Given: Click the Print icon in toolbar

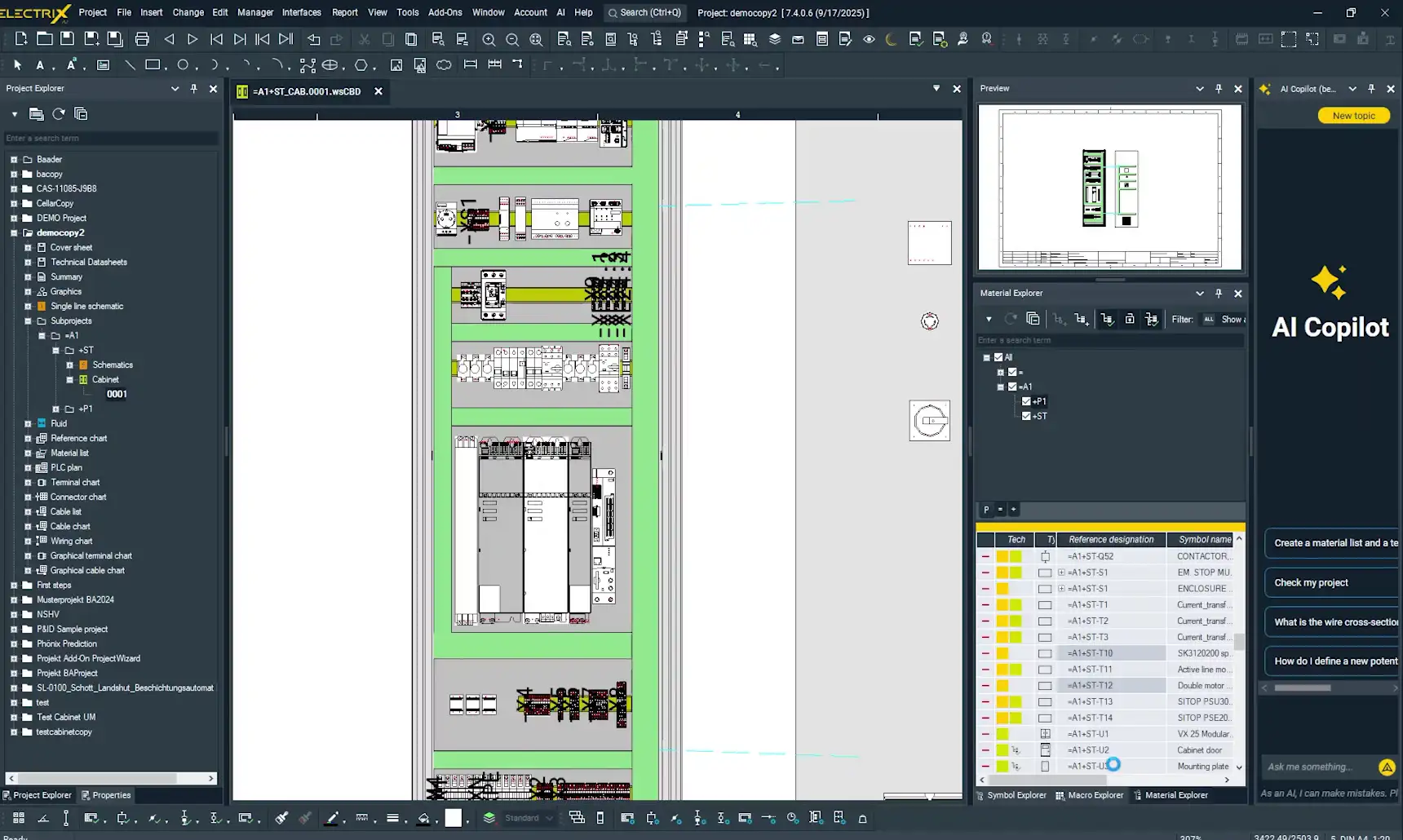Looking at the screenshot, I should pos(142,39).
